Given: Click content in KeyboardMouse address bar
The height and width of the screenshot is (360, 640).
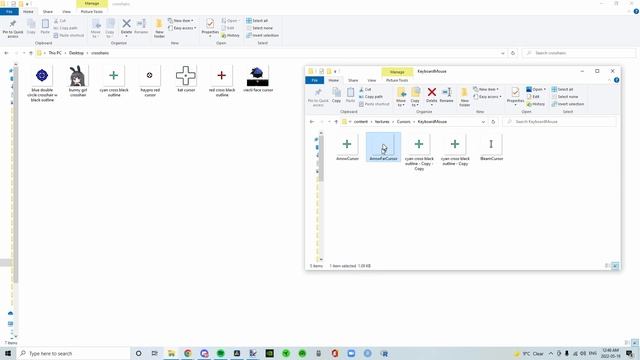Looking at the screenshot, I should (x=360, y=122).
